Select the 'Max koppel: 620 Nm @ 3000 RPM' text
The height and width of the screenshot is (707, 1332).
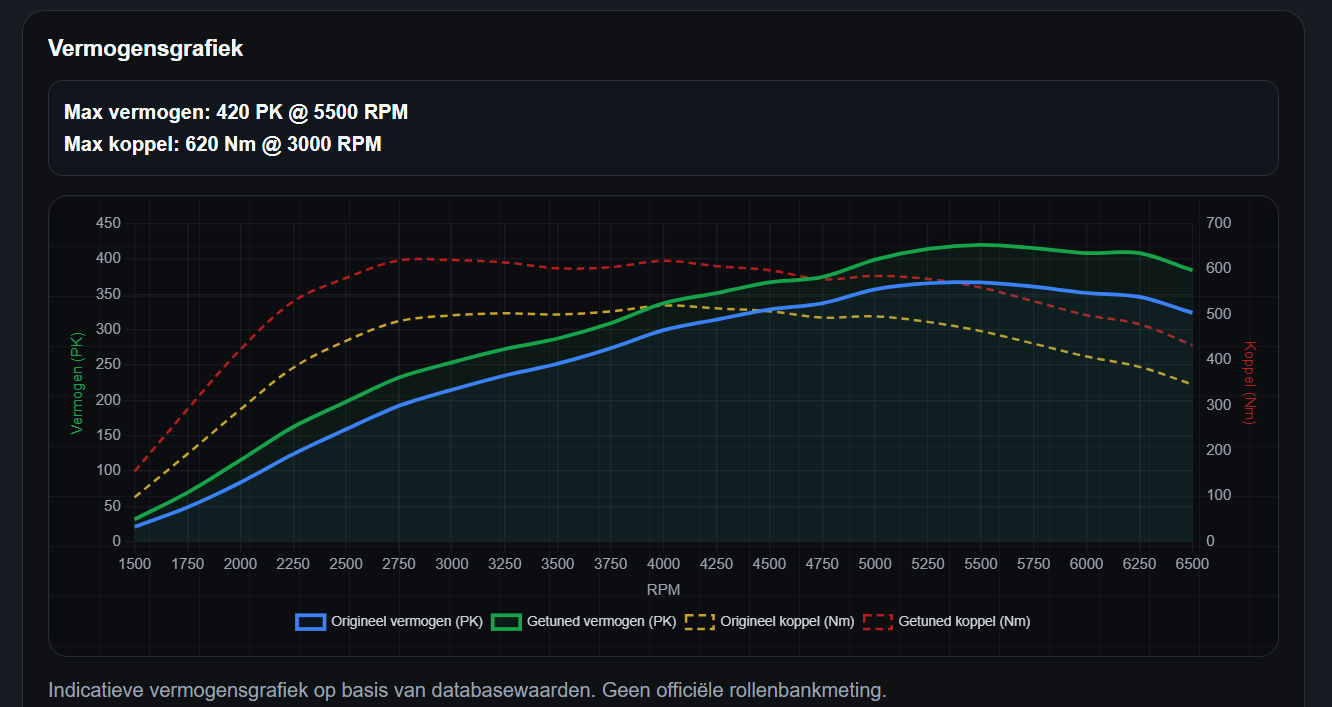click(x=223, y=144)
